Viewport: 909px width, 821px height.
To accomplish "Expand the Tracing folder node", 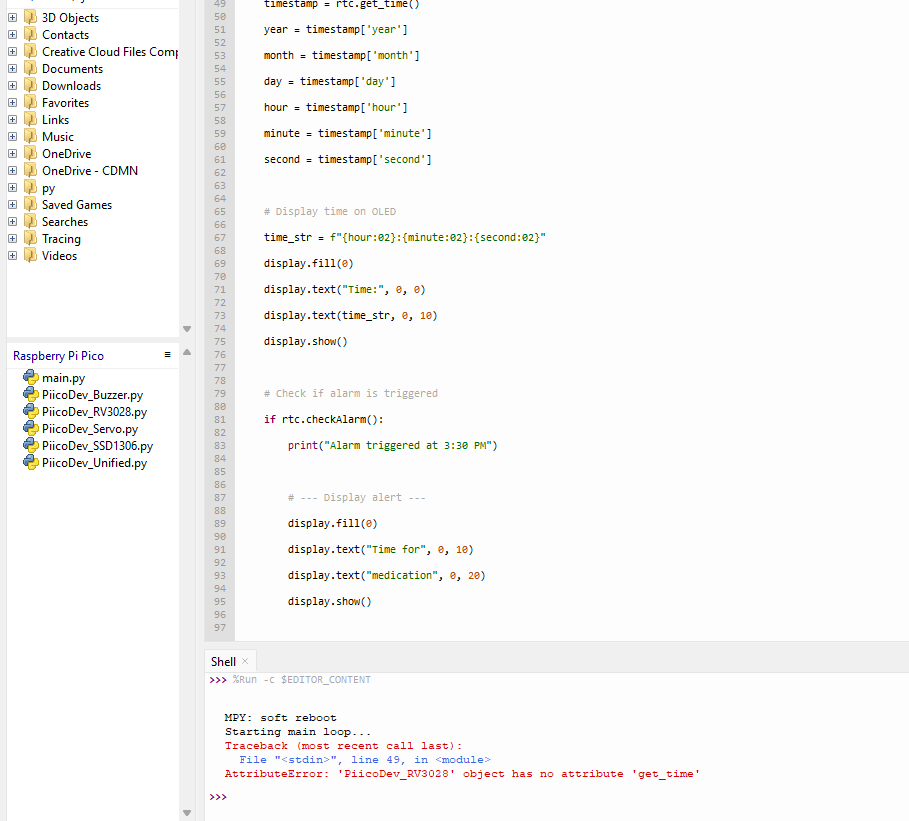I will click(x=12, y=238).
